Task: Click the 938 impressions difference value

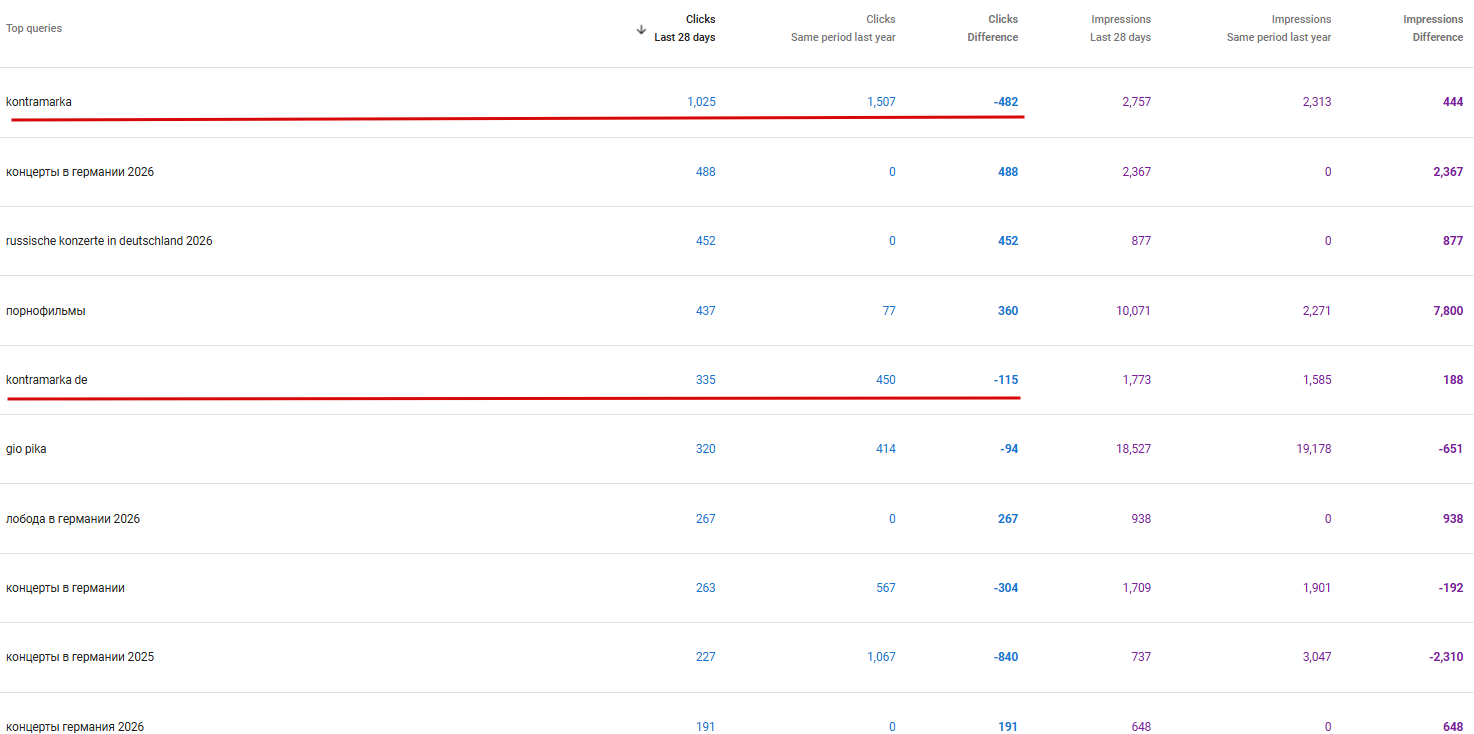Action: (x=1453, y=519)
